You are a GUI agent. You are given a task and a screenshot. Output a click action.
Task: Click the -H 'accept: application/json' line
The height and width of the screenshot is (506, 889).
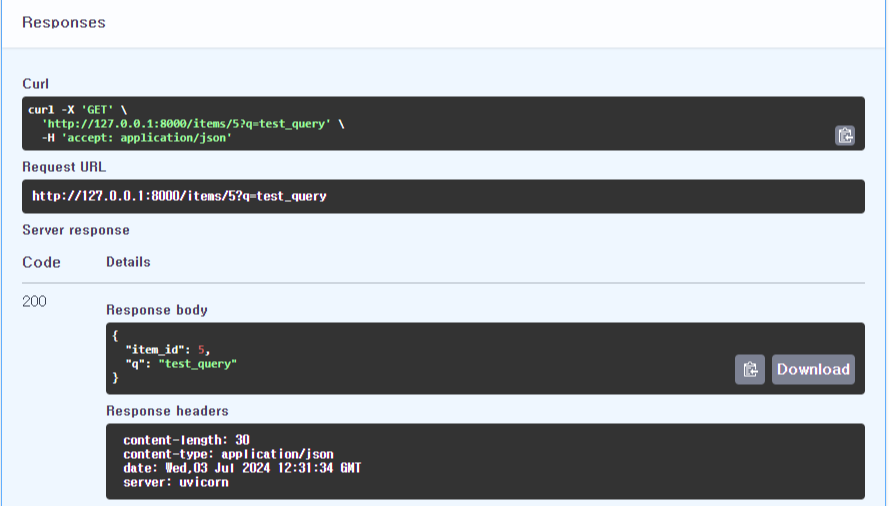pyautogui.click(x=137, y=138)
